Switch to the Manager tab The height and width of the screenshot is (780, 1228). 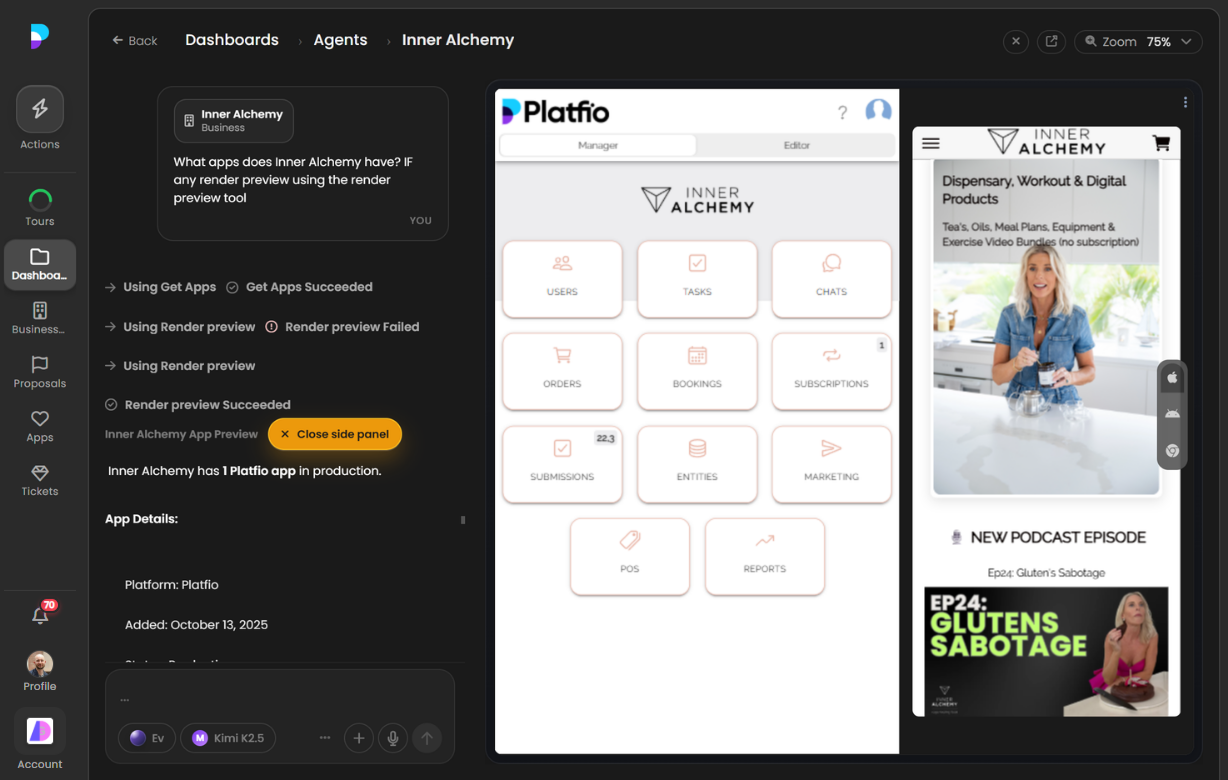(x=598, y=145)
